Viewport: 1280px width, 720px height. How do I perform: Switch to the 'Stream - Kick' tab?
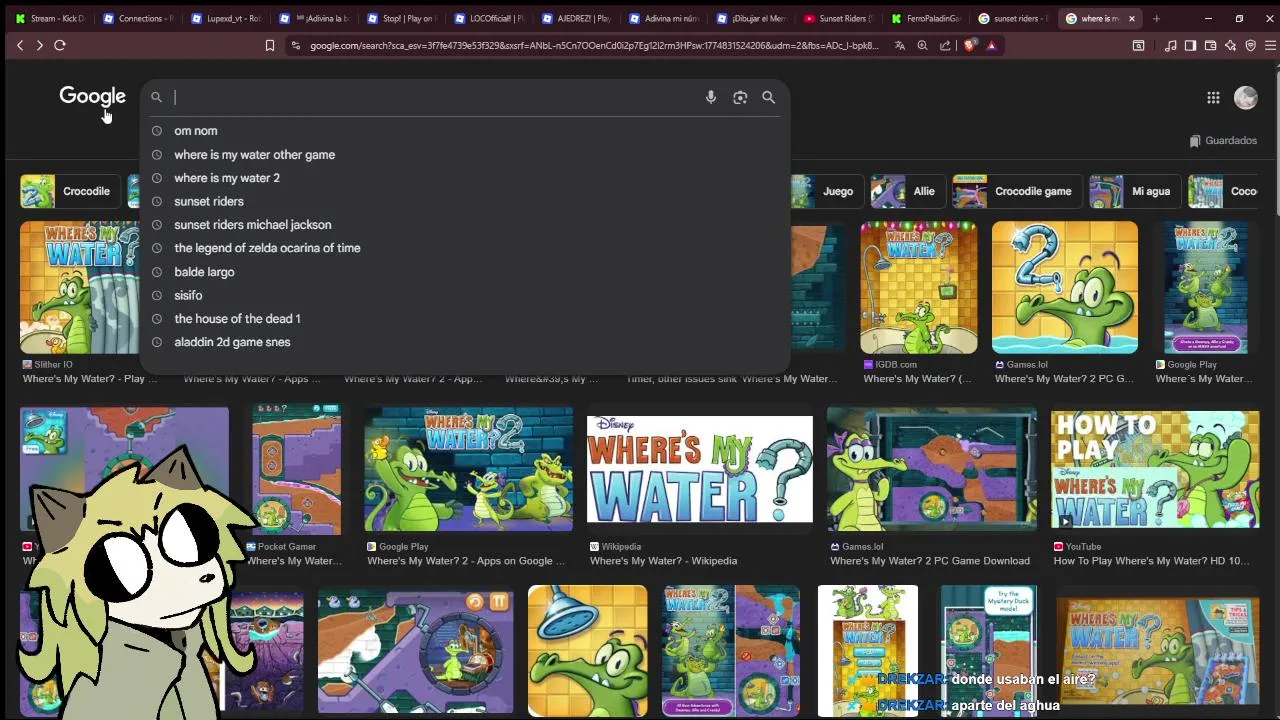(x=50, y=18)
